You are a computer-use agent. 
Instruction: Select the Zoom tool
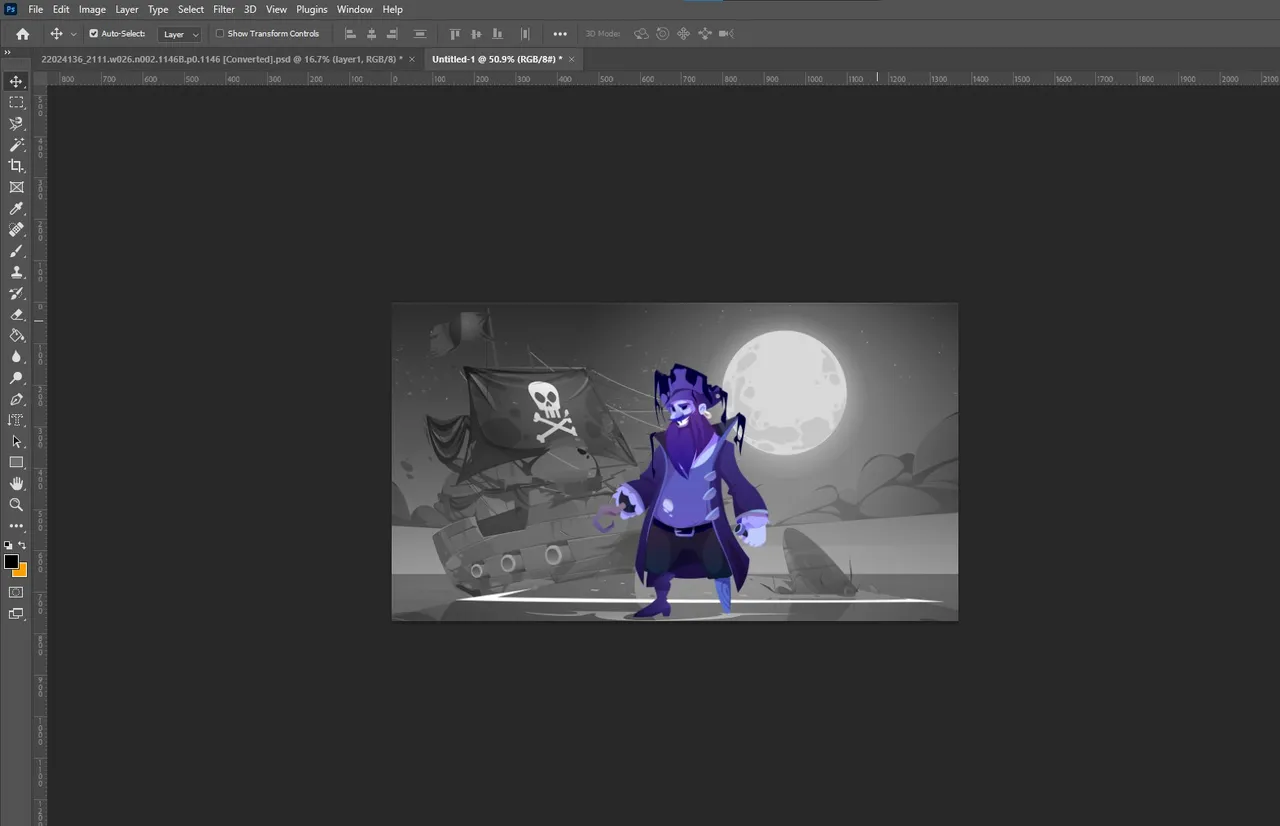(x=16, y=505)
